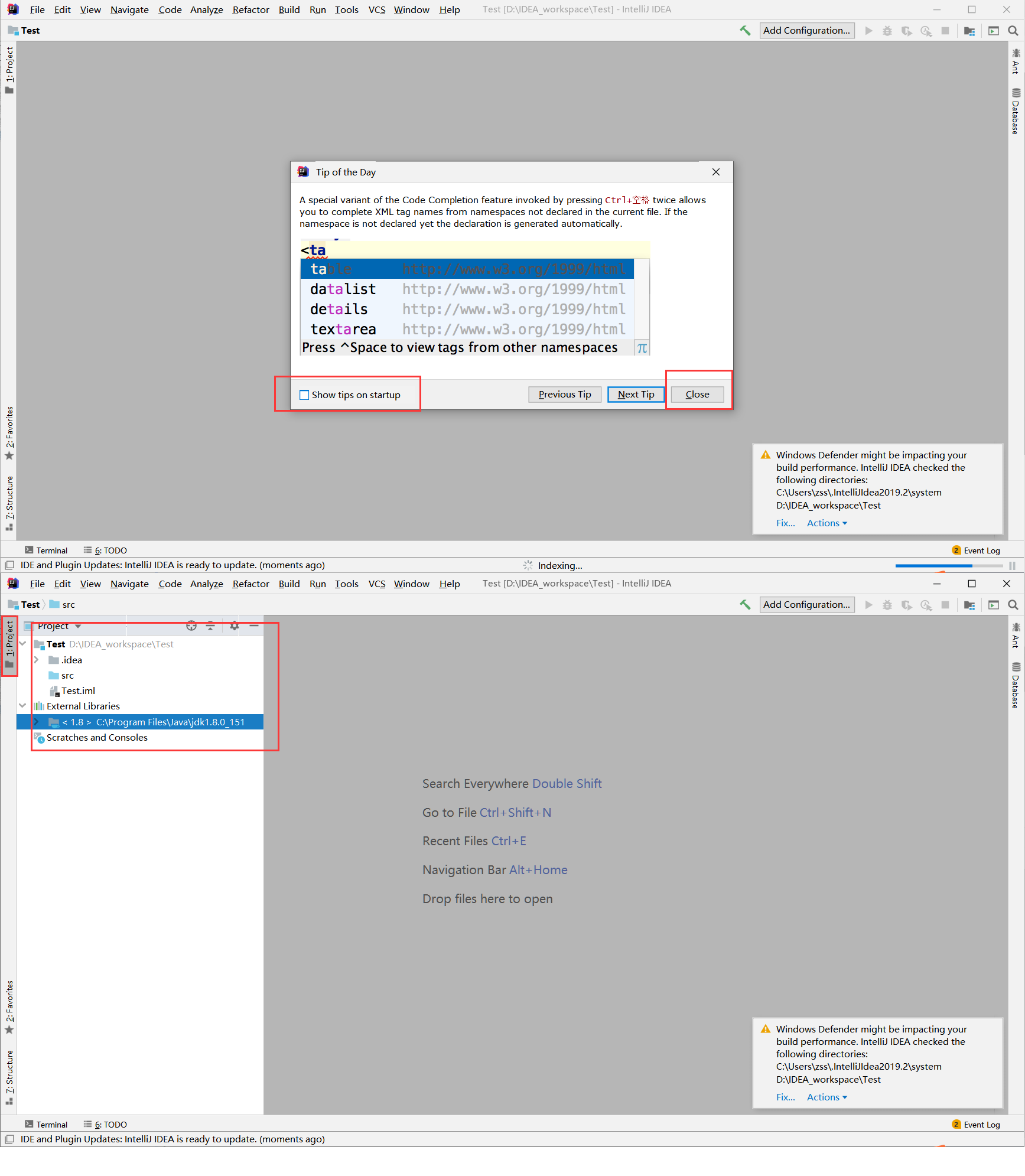Click Stop square icon in top window
1025x1176 pixels.
pos(945,31)
